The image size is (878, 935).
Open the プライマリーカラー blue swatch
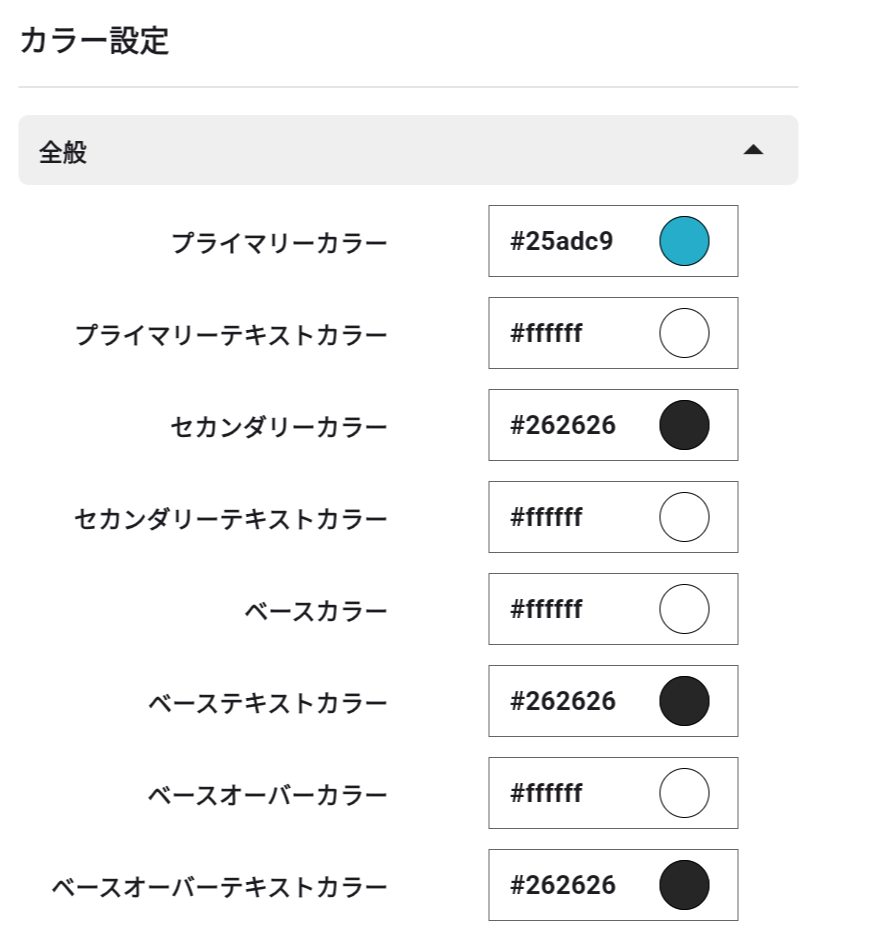pos(684,241)
